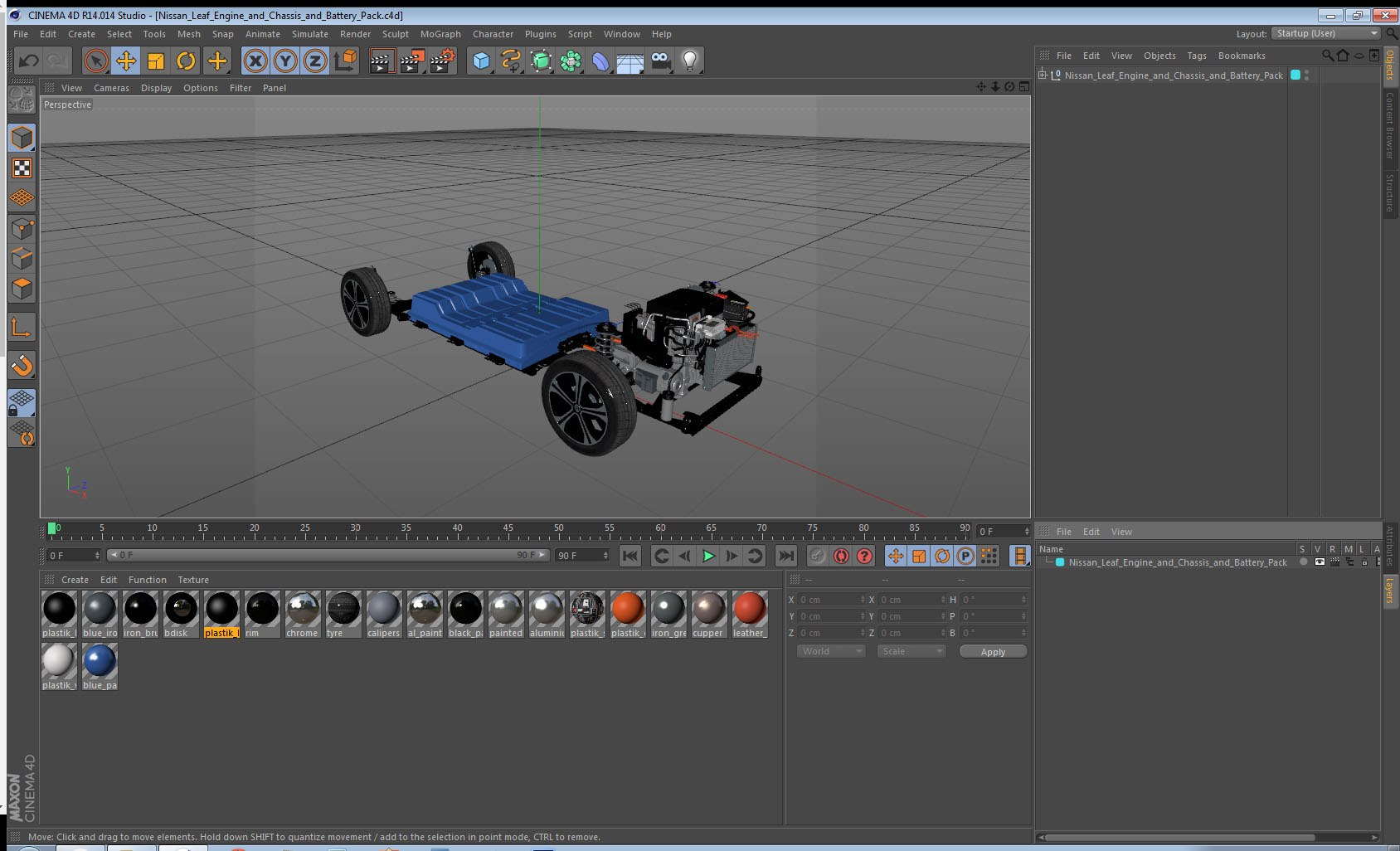Select the Move tool in top toolbar

click(126, 61)
